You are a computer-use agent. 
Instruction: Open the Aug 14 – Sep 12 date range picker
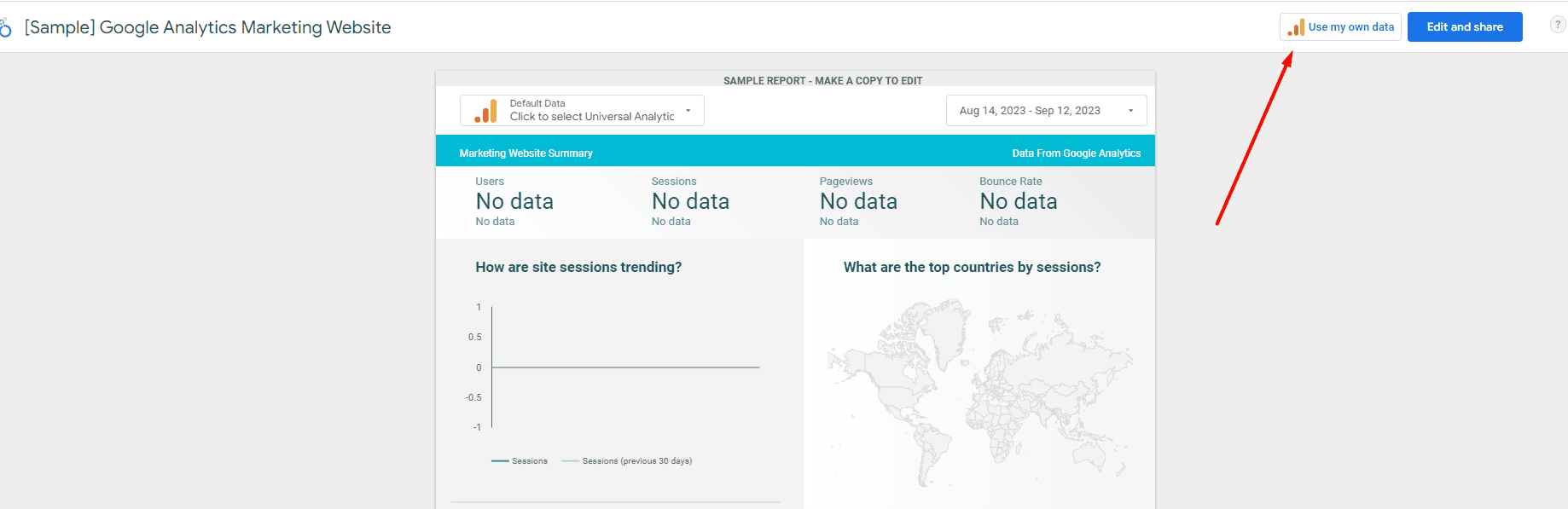[1046, 111]
